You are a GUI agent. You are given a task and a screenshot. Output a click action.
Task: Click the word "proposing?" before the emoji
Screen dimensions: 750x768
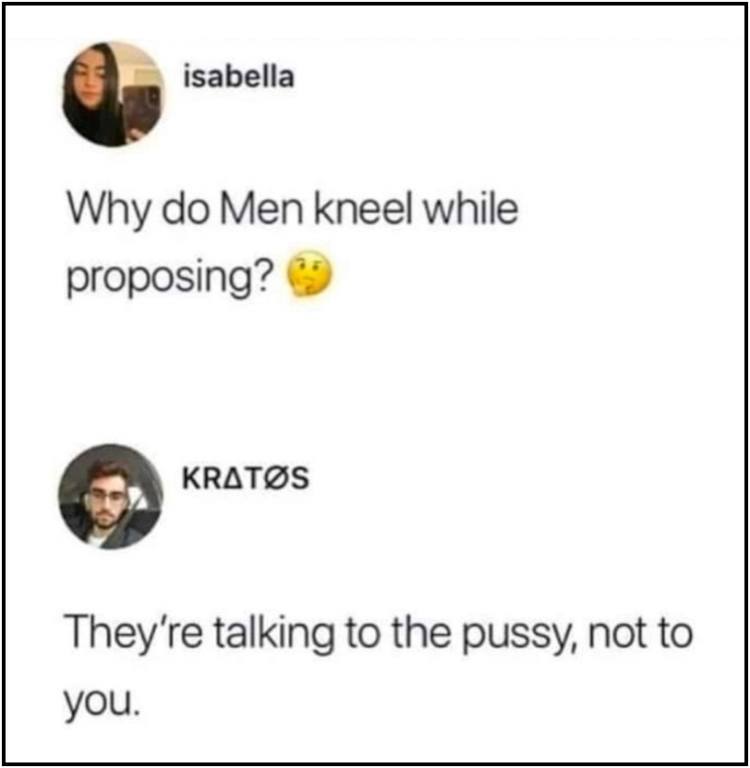(x=170, y=278)
